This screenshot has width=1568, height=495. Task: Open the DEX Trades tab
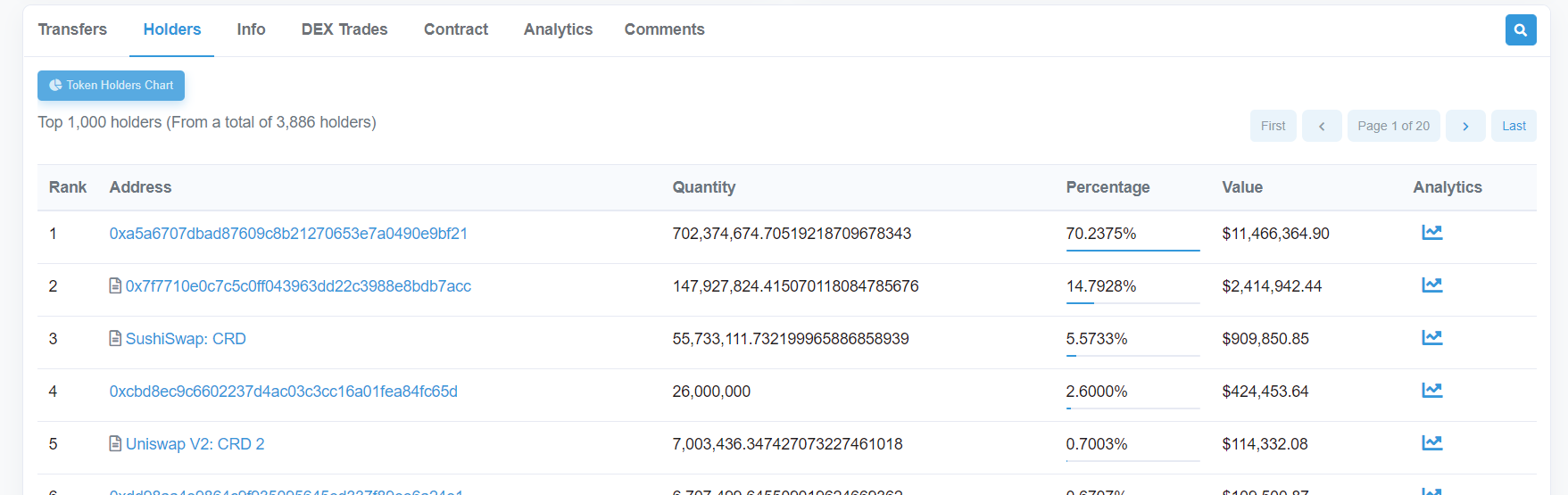click(x=344, y=29)
